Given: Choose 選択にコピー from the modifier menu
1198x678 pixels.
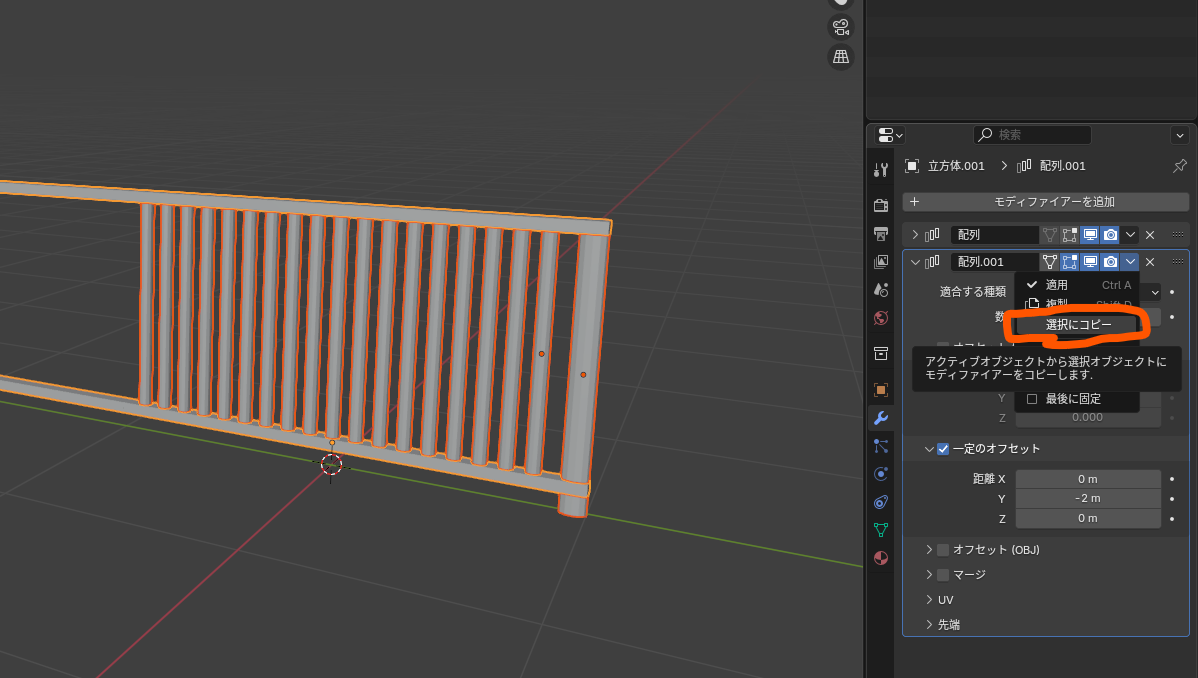Looking at the screenshot, I should point(1078,325).
